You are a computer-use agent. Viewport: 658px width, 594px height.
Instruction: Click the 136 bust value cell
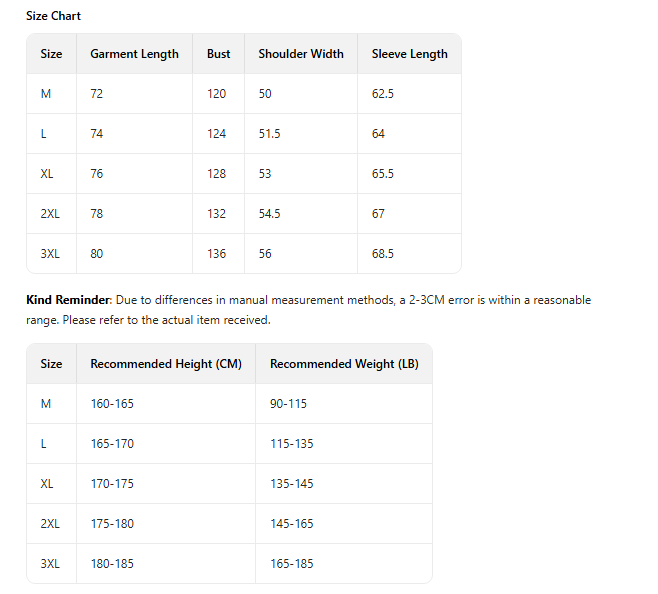pos(217,254)
